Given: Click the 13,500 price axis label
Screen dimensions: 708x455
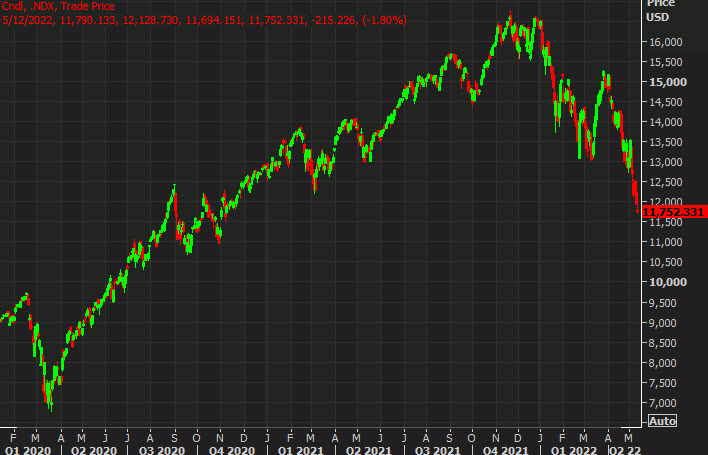Looking at the screenshot, I should [x=666, y=142].
